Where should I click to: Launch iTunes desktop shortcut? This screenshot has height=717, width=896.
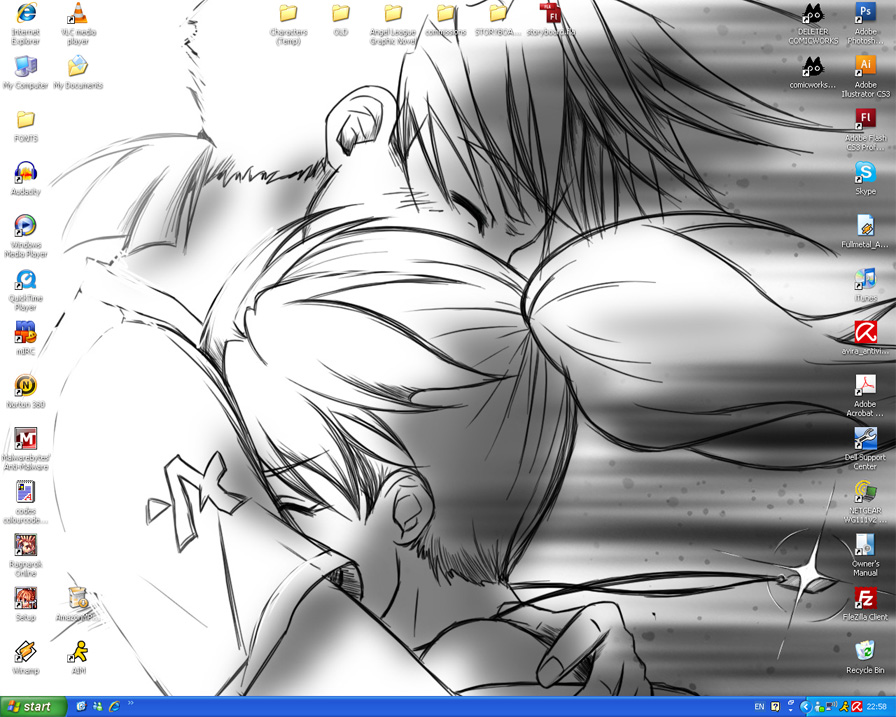[x=866, y=285]
